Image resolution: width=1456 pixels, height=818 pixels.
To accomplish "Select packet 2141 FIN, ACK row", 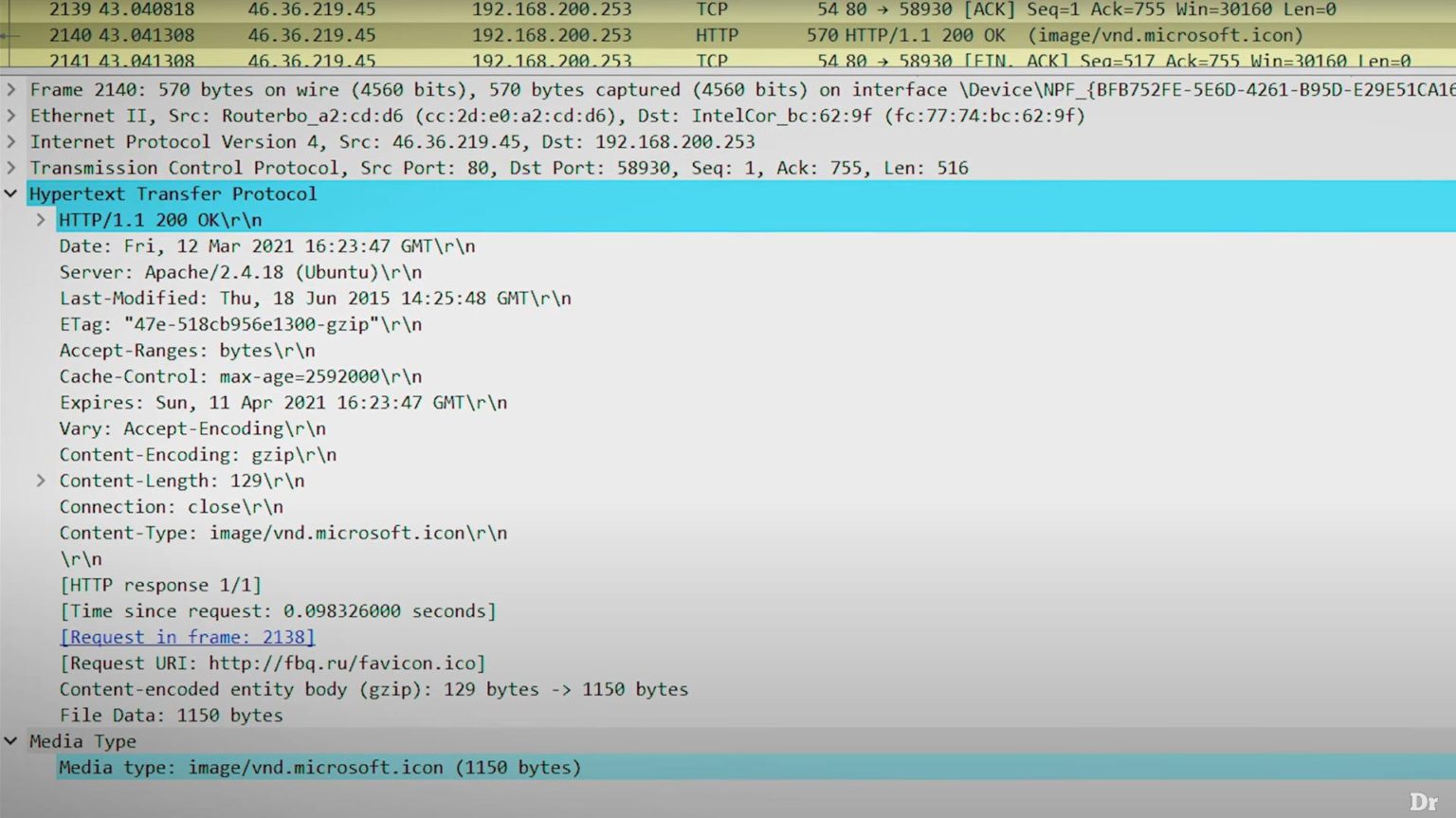I will (x=728, y=60).
